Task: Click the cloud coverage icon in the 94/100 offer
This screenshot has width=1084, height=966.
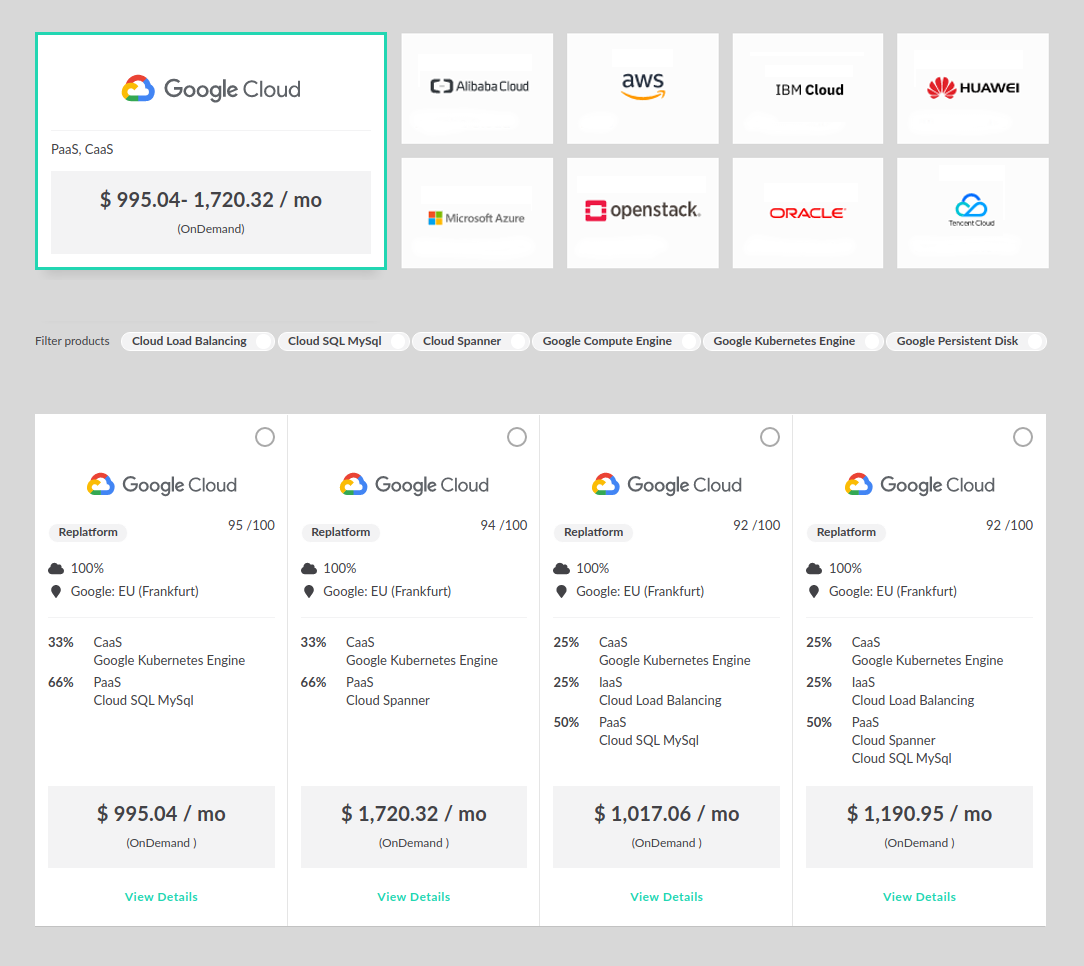Action: pos(309,568)
